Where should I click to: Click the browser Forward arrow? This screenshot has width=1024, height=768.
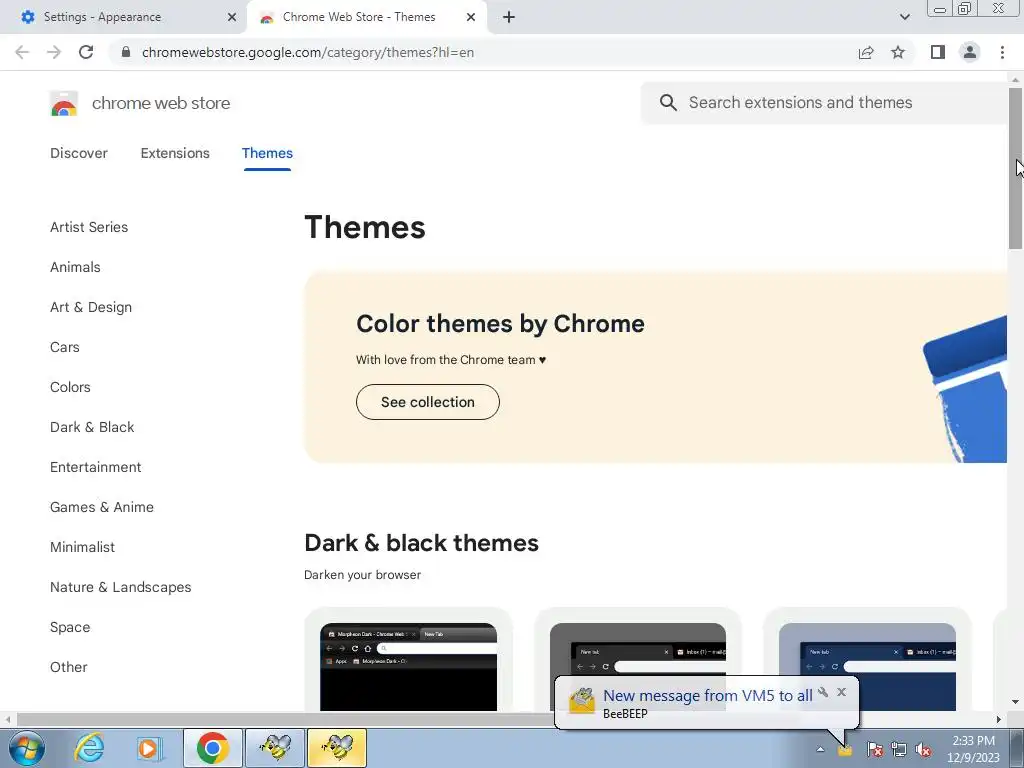[54, 52]
